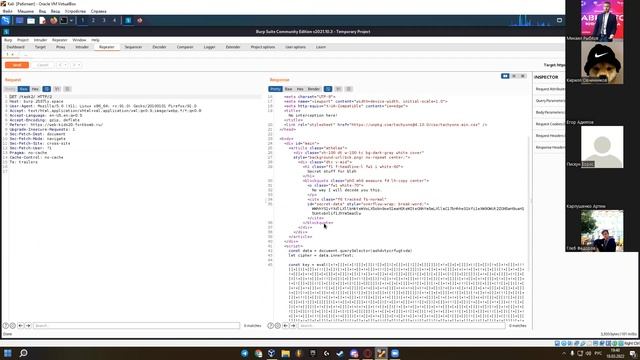Toggle non-printable characters in Response
Screen dimensions: 640x360
click(x=338, y=89)
